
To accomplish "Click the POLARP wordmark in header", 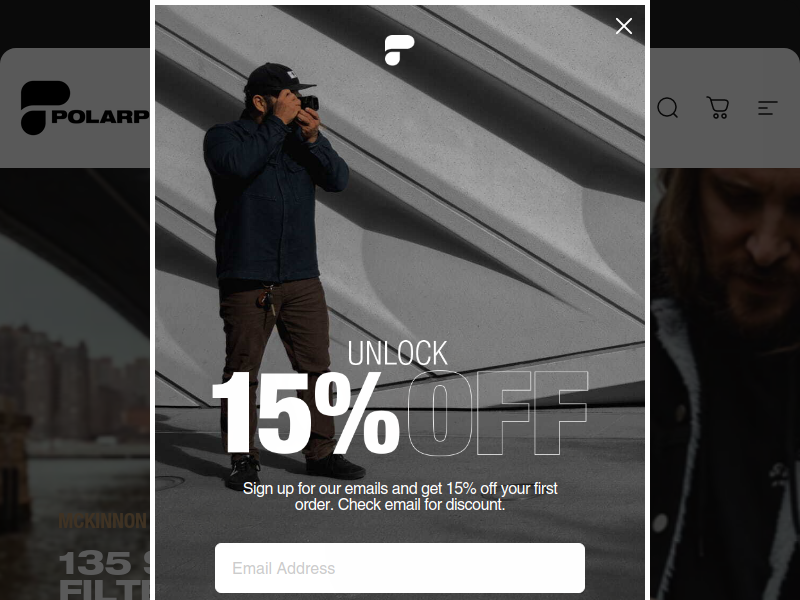I will 100,117.
